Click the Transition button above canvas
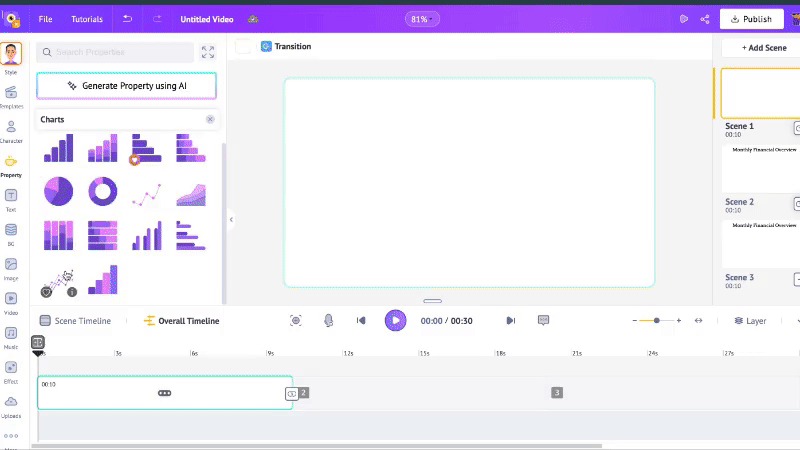 [x=286, y=46]
